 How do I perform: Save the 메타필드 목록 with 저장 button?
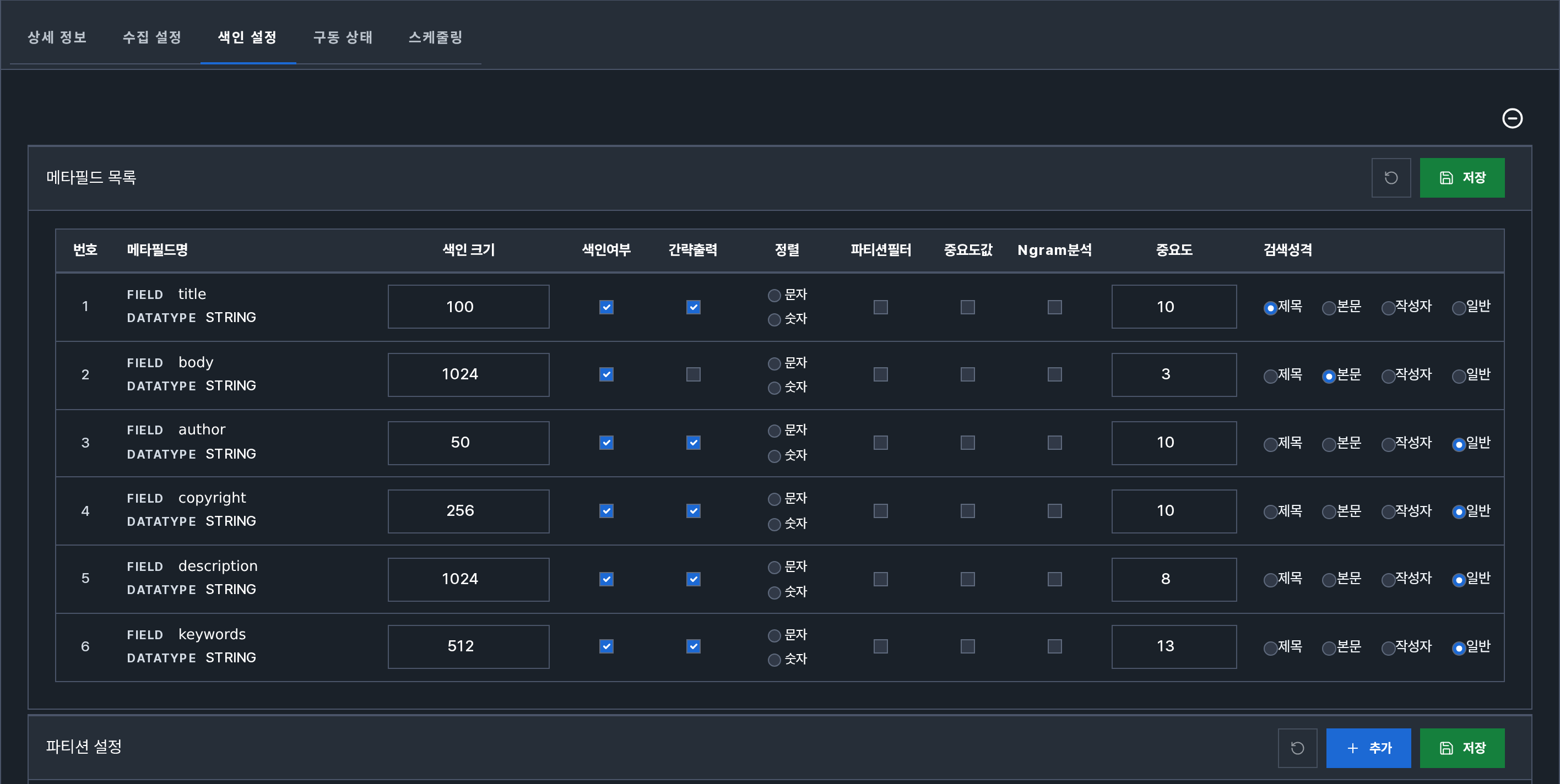coord(1462,177)
